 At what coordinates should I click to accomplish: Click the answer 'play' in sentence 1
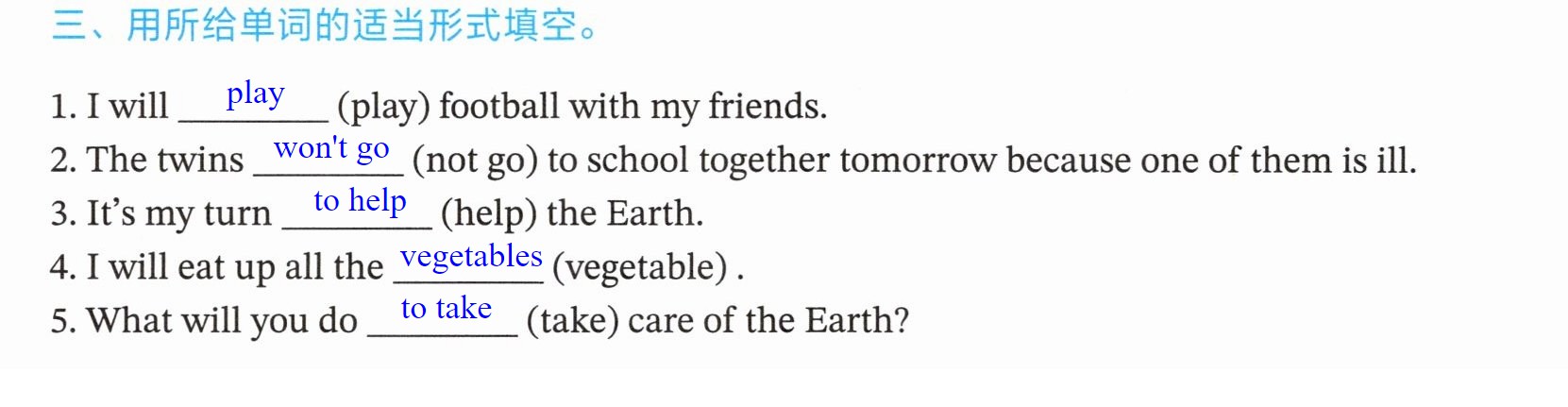click(x=255, y=94)
